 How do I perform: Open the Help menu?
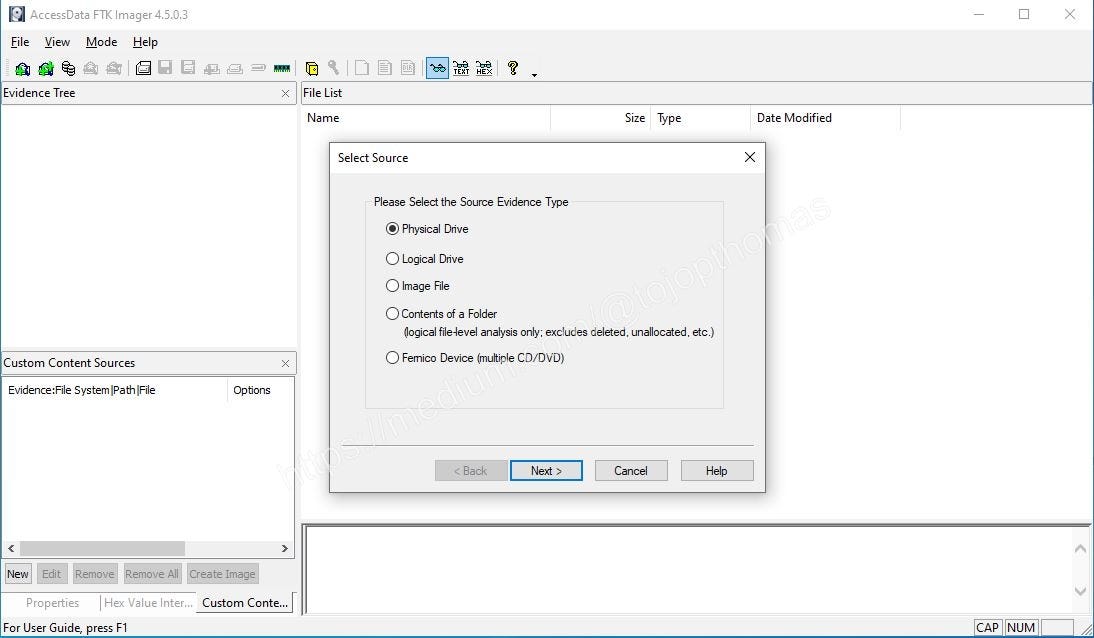[x=145, y=42]
